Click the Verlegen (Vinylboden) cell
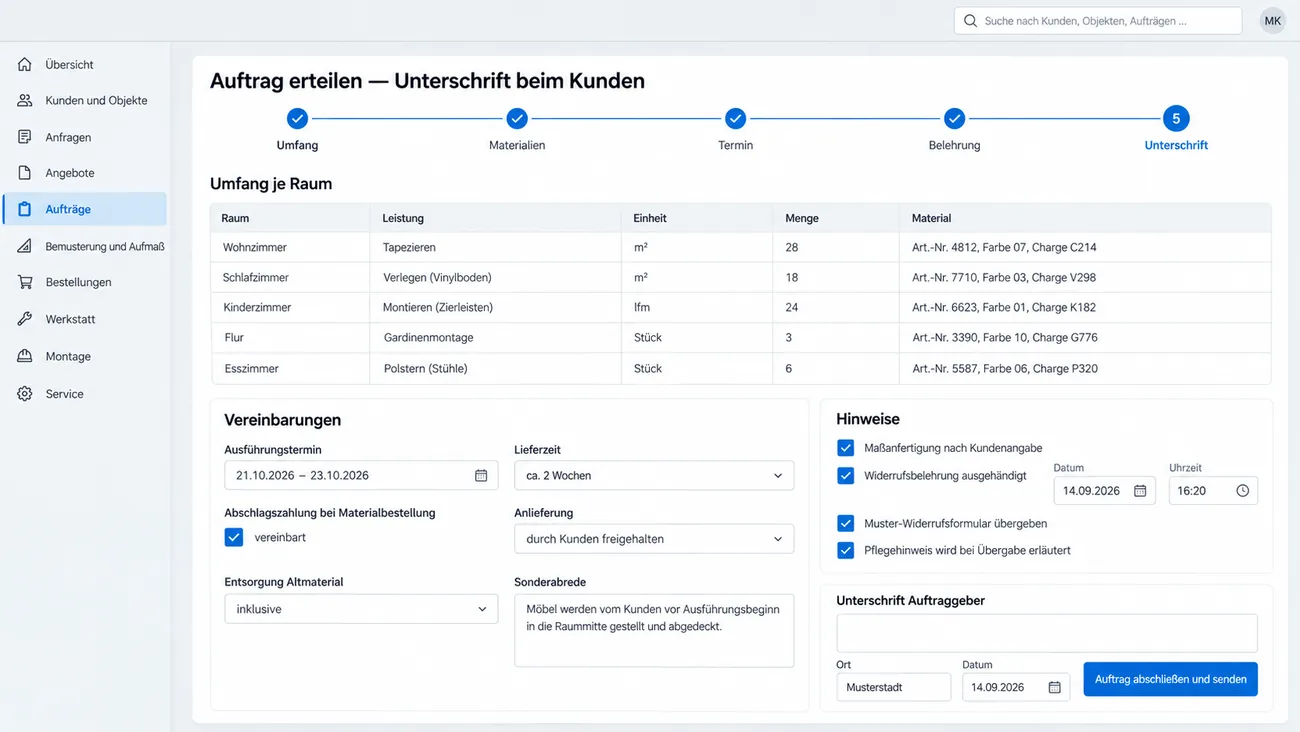This screenshot has height=732, width=1300. tap(495, 277)
